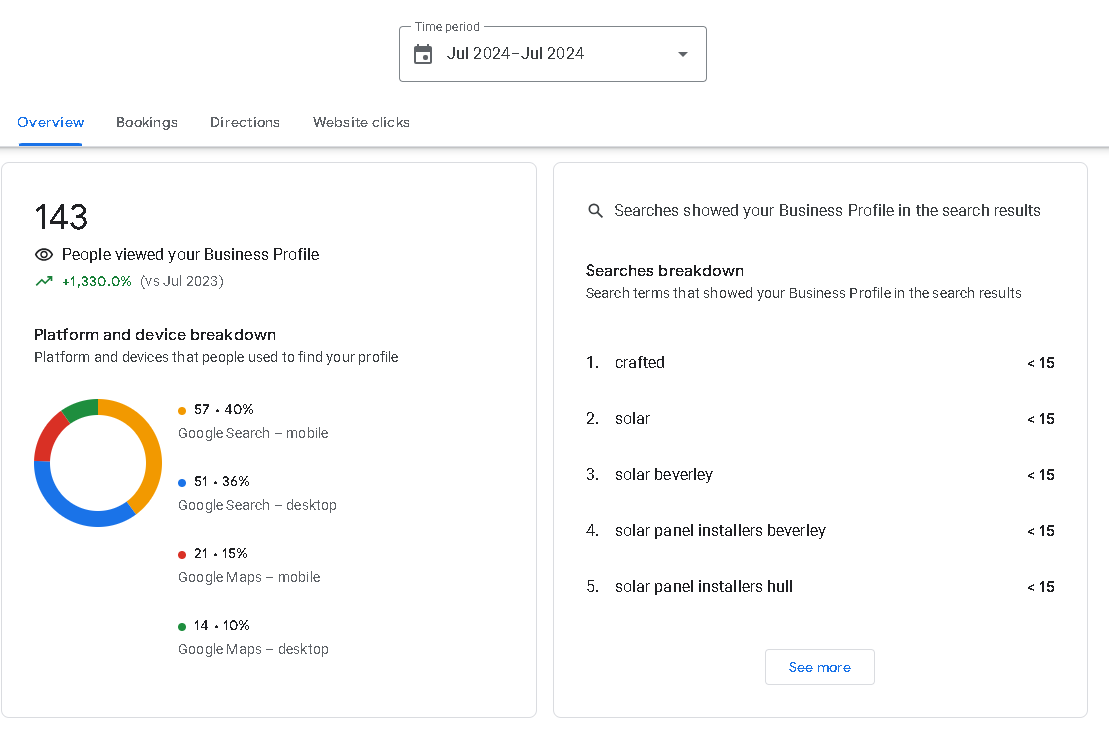This screenshot has width=1109, height=739.
Task: Click the green trending-up arrow icon
Action: pyautogui.click(x=44, y=282)
